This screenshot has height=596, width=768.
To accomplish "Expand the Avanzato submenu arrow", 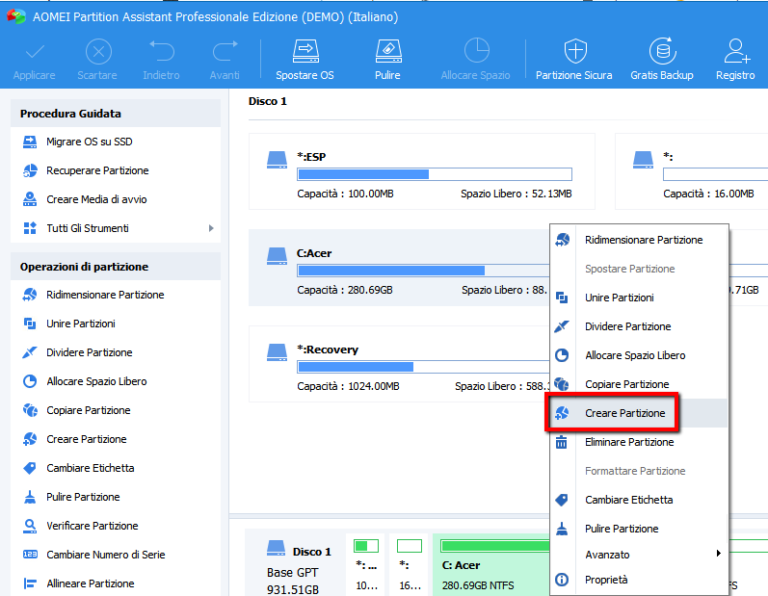I will tap(718, 553).
